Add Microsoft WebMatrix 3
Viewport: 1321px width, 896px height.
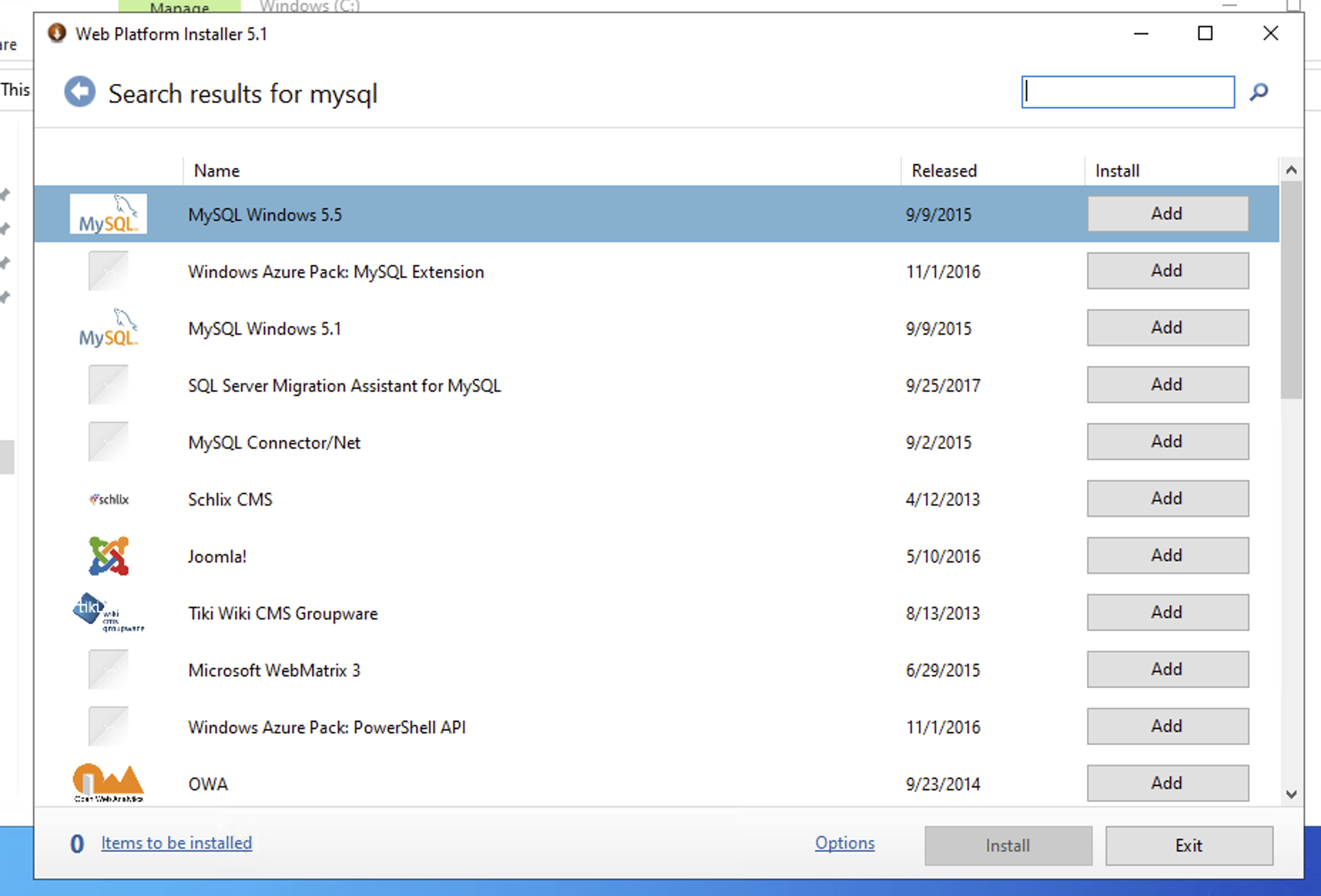(1168, 670)
